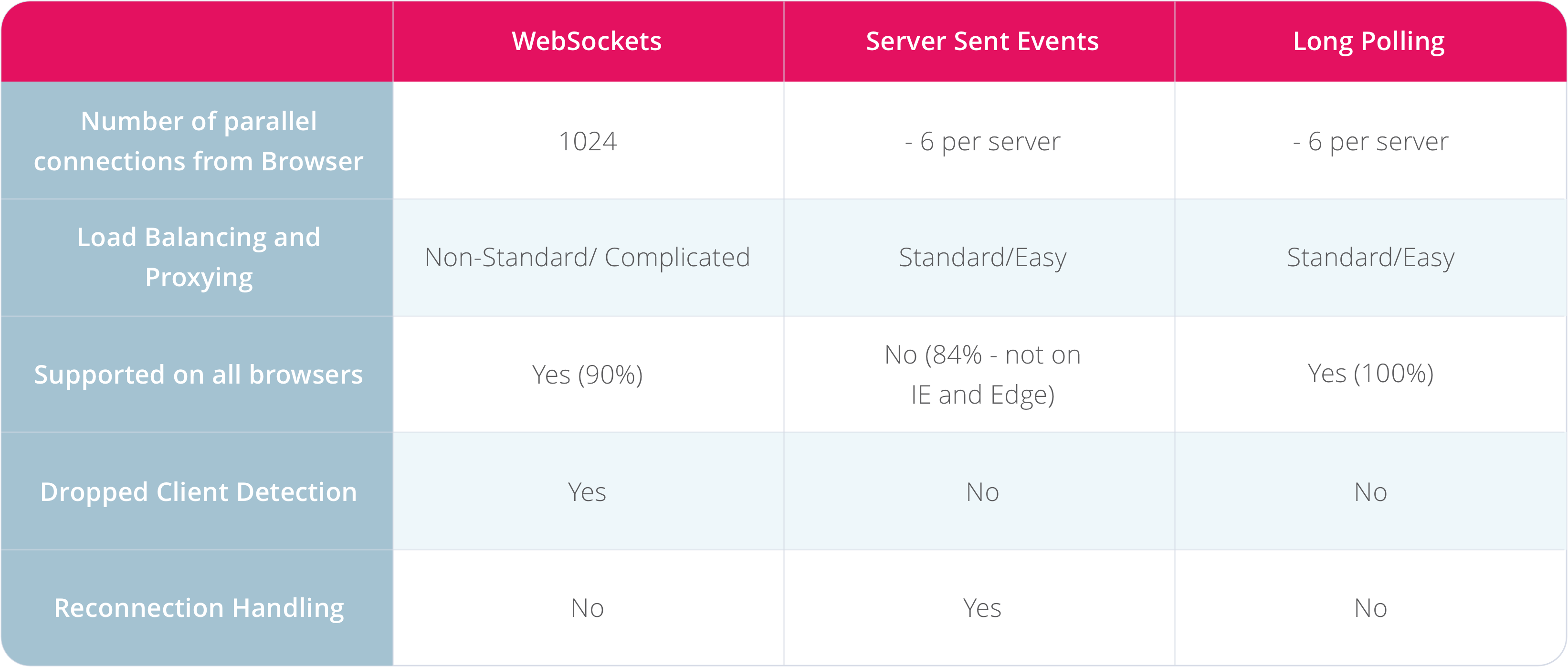Select the Non-Standard/ Complicated cell
This screenshot has width=1568, height=667.
tap(588, 257)
